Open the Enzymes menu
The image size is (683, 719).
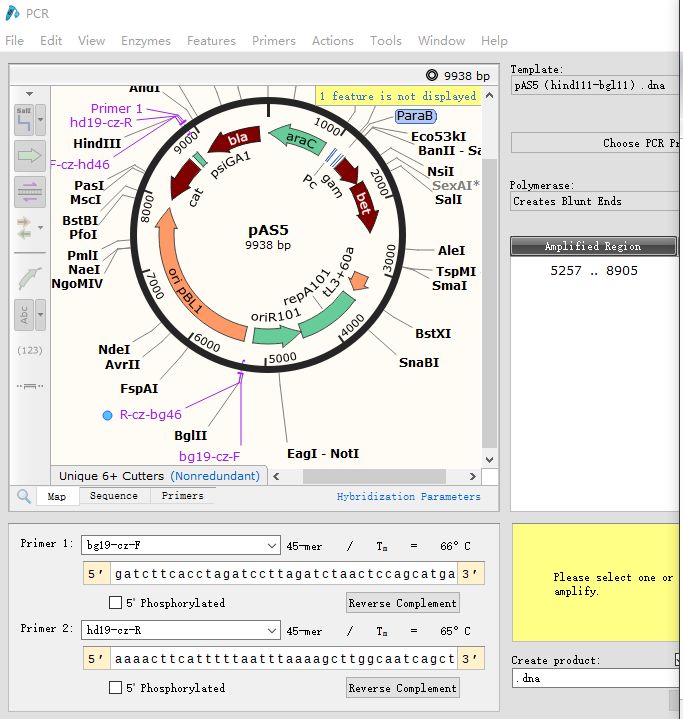pyautogui.click(x=146, y=41)
